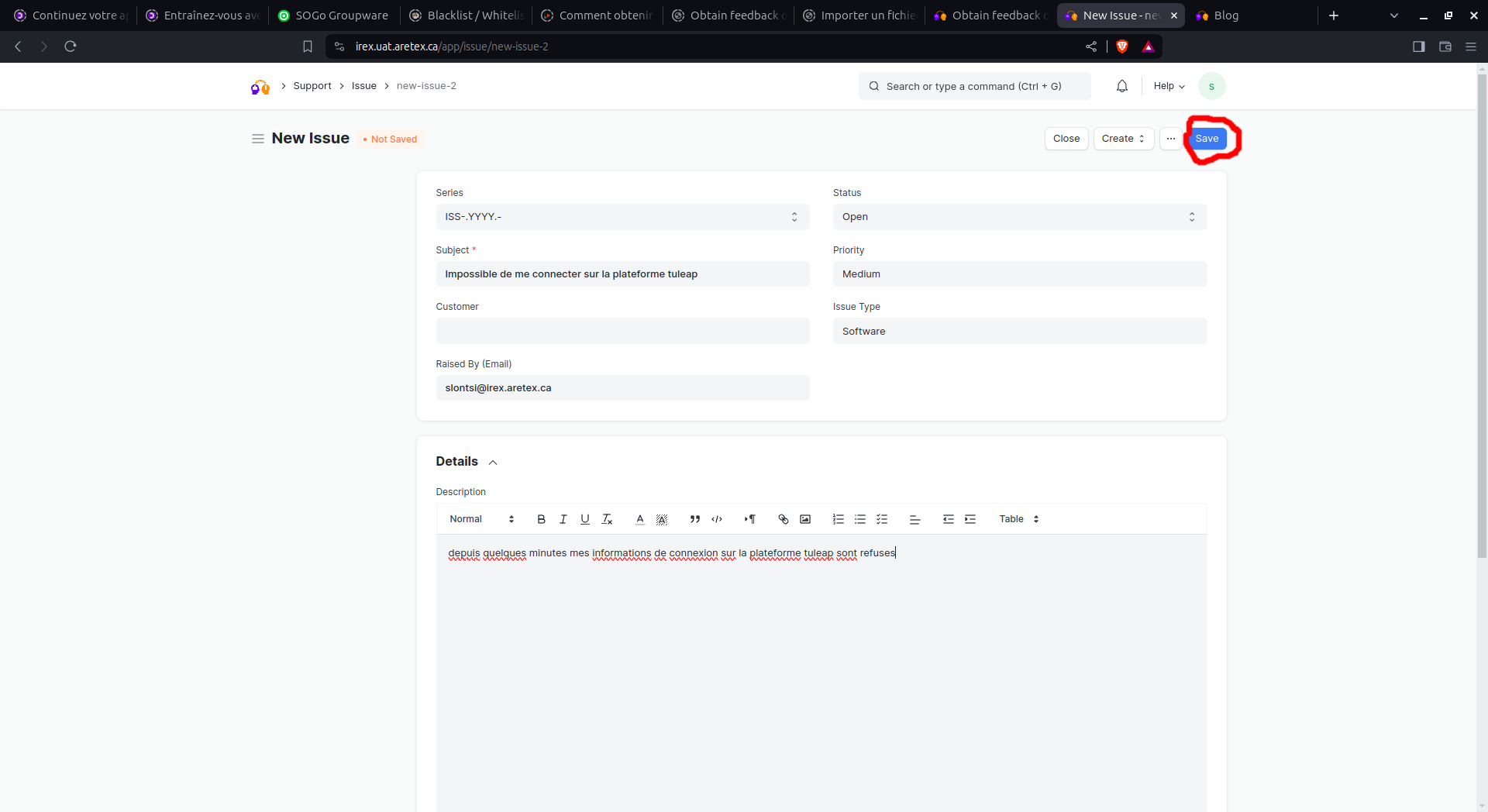1488x812 pixels.
Task: Share this page via share icon
Action: point(1091,46)
